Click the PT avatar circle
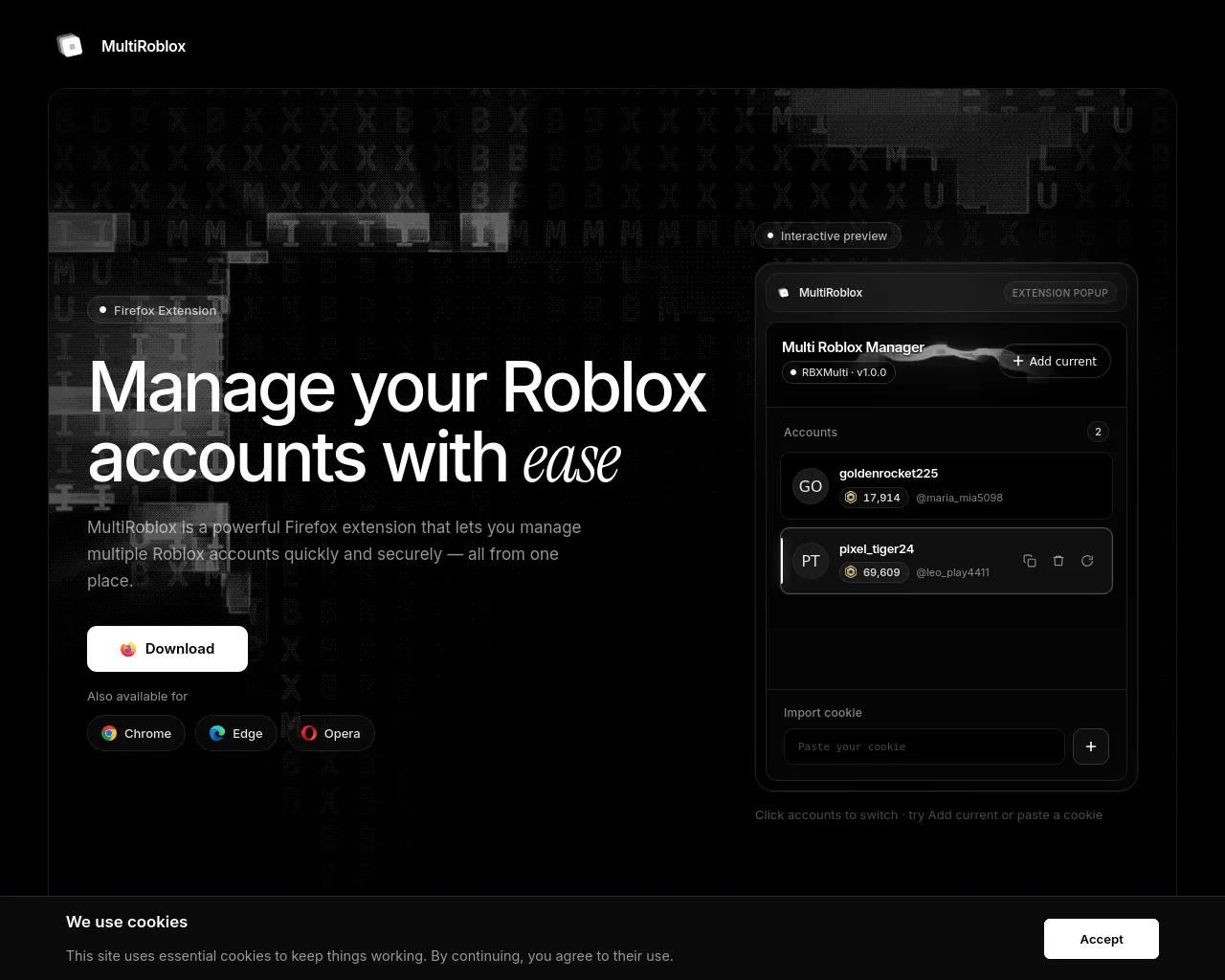The width and height of the screenshot is (1225, 980). point(811,561)
